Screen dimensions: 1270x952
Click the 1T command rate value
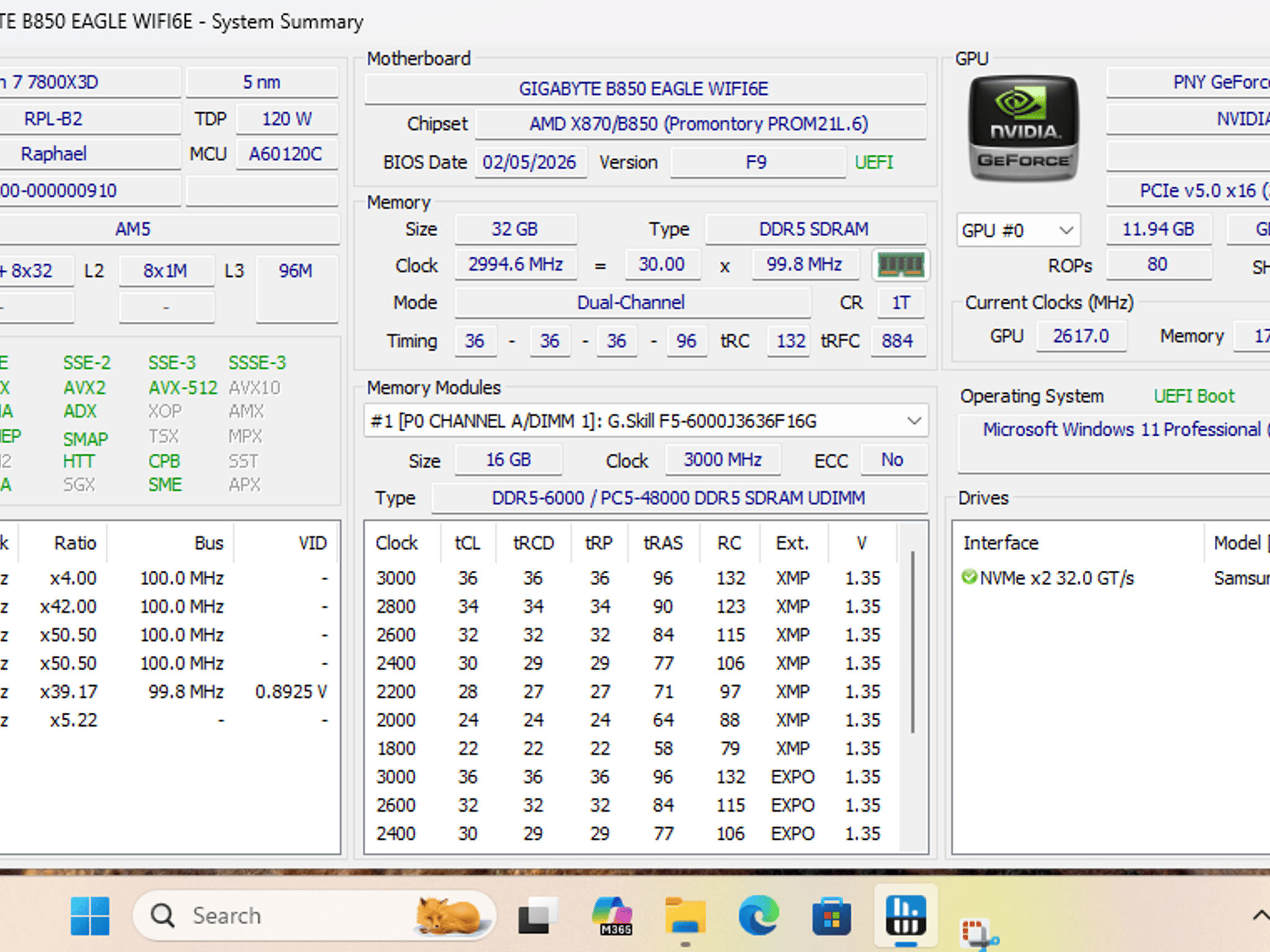pos(901,302)
